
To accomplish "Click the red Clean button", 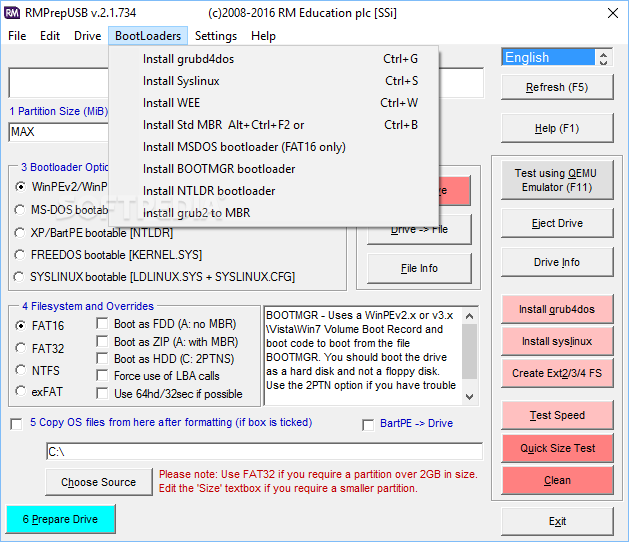I will 557,480.
